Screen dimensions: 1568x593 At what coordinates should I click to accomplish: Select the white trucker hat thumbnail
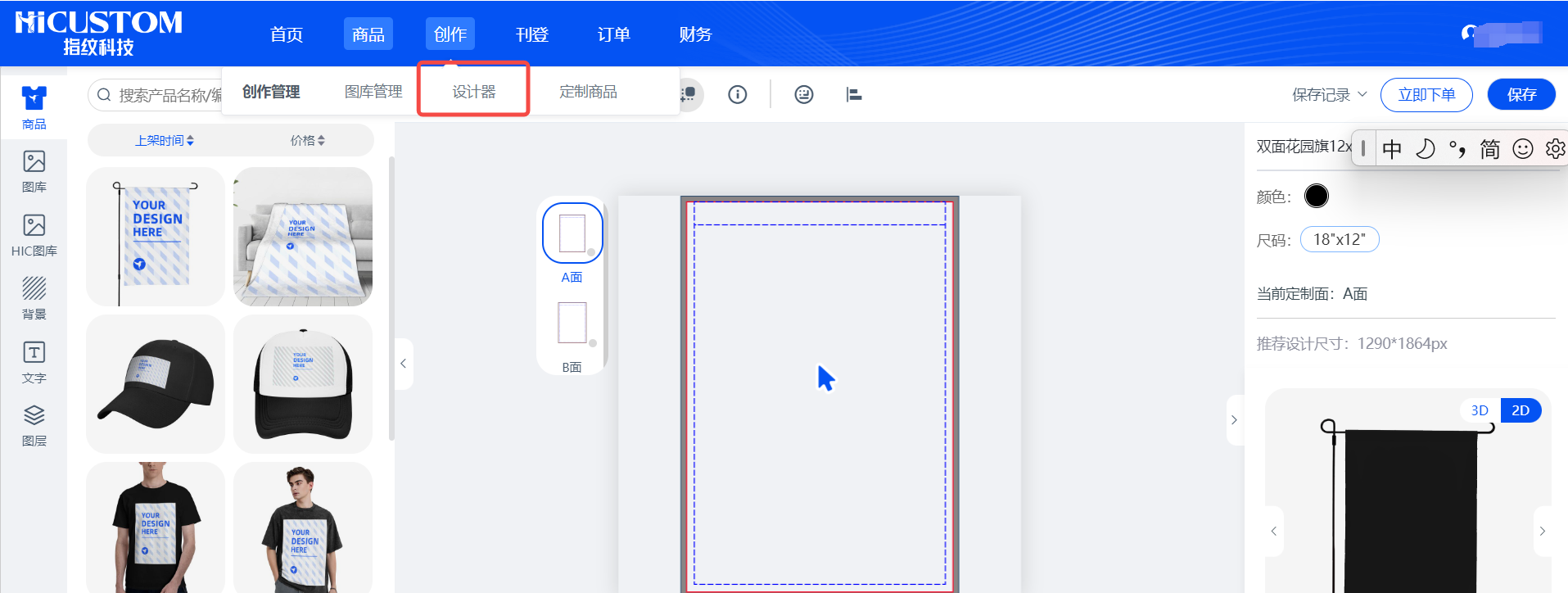303,384
